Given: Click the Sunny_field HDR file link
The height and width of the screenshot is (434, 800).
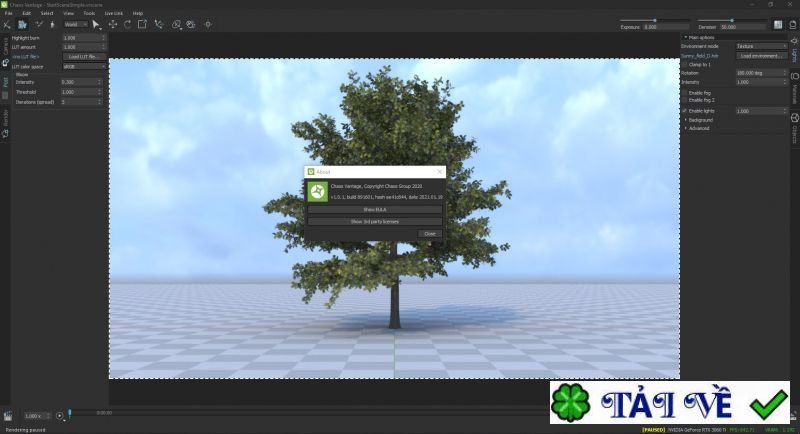Looking at the screenshot, I should [x=699, y=56].
